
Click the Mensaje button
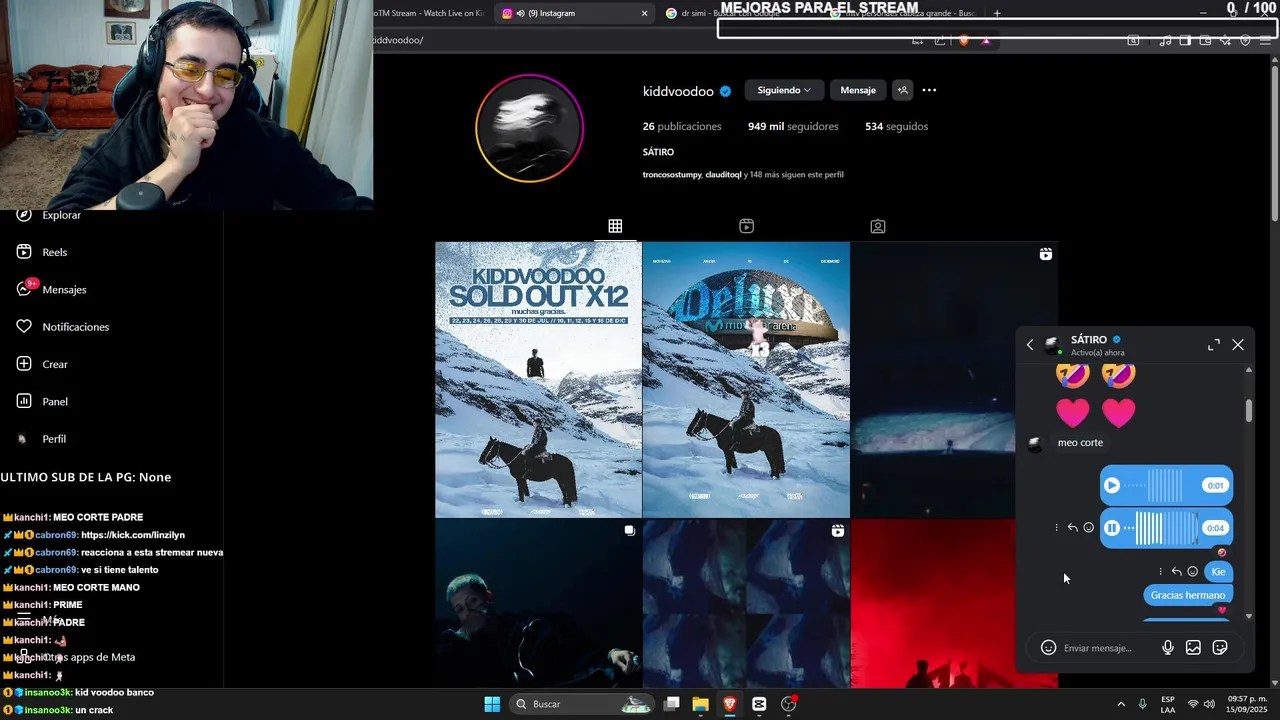[858, 90]
